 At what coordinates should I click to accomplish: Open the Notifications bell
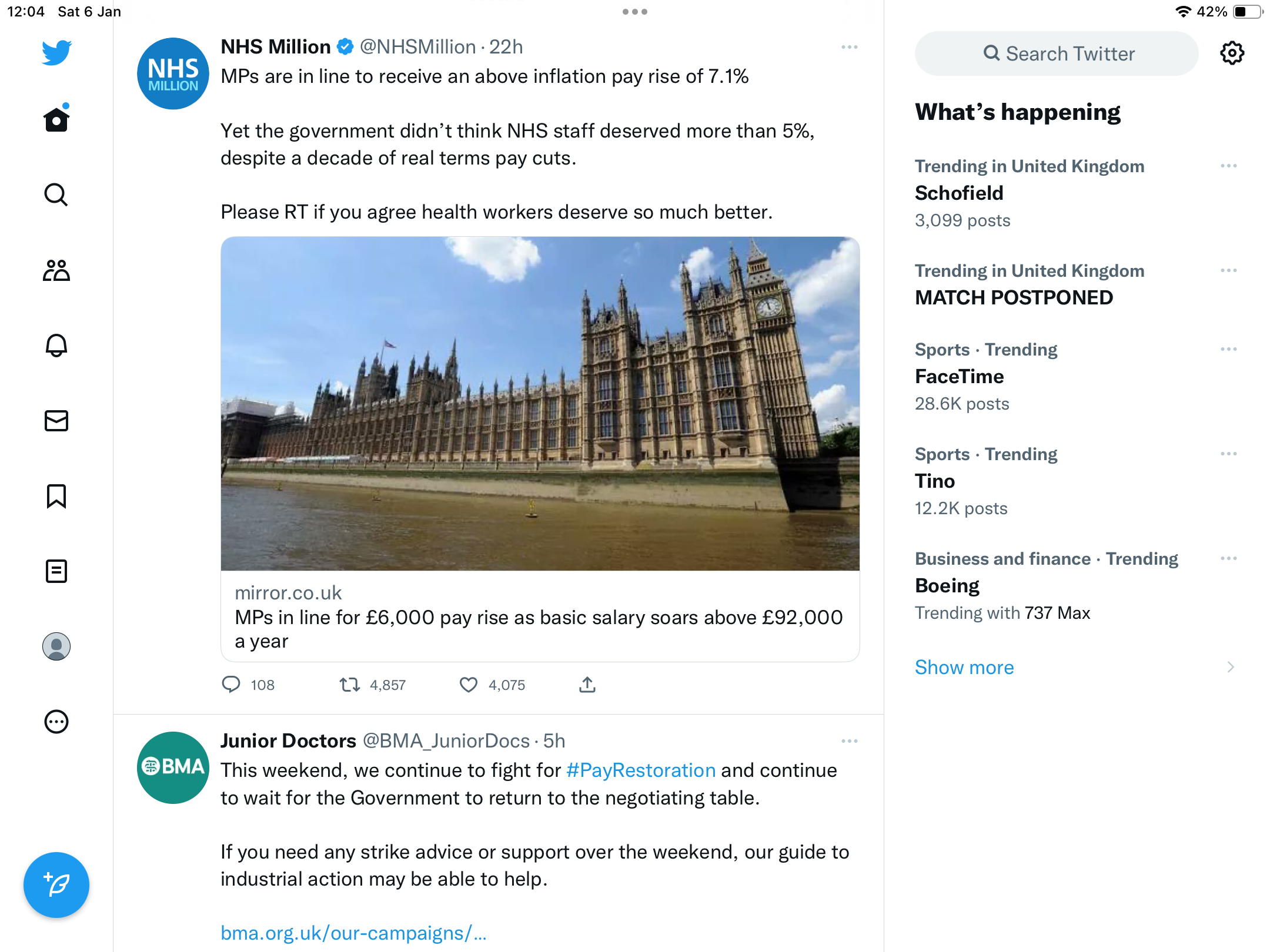pos(56,346)
